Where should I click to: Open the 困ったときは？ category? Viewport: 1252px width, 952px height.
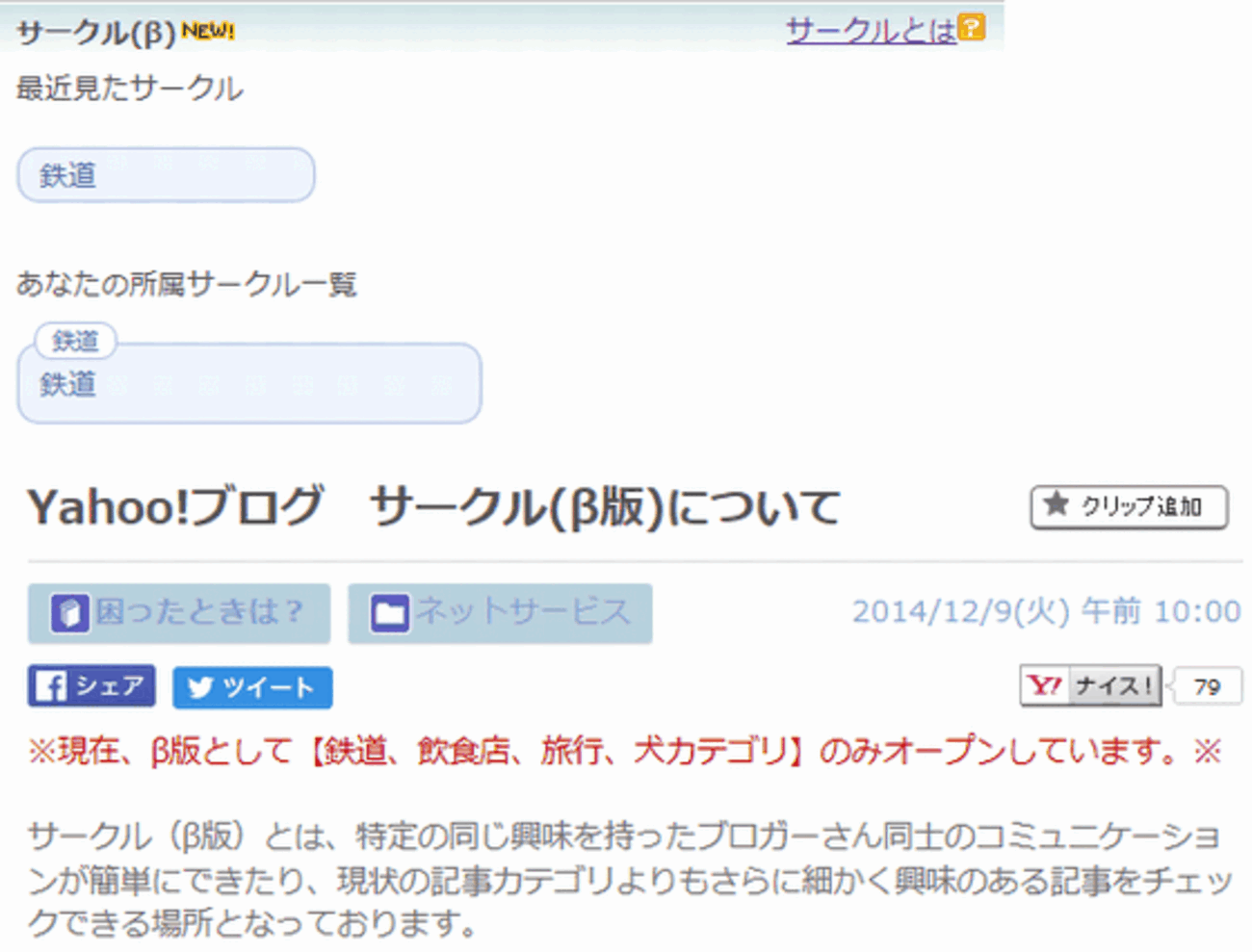(x=179, y=613)
